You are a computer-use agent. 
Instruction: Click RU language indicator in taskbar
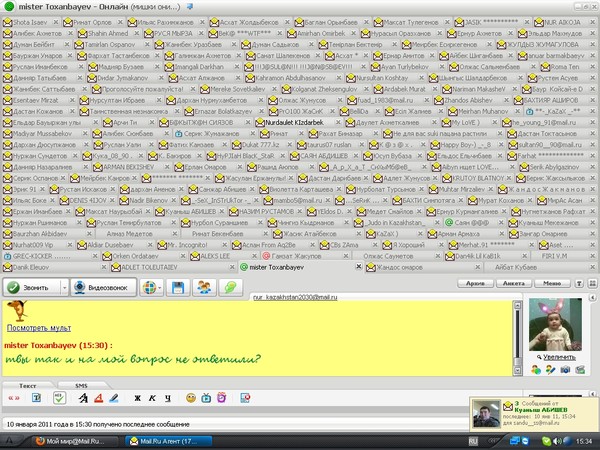[473, 441]
